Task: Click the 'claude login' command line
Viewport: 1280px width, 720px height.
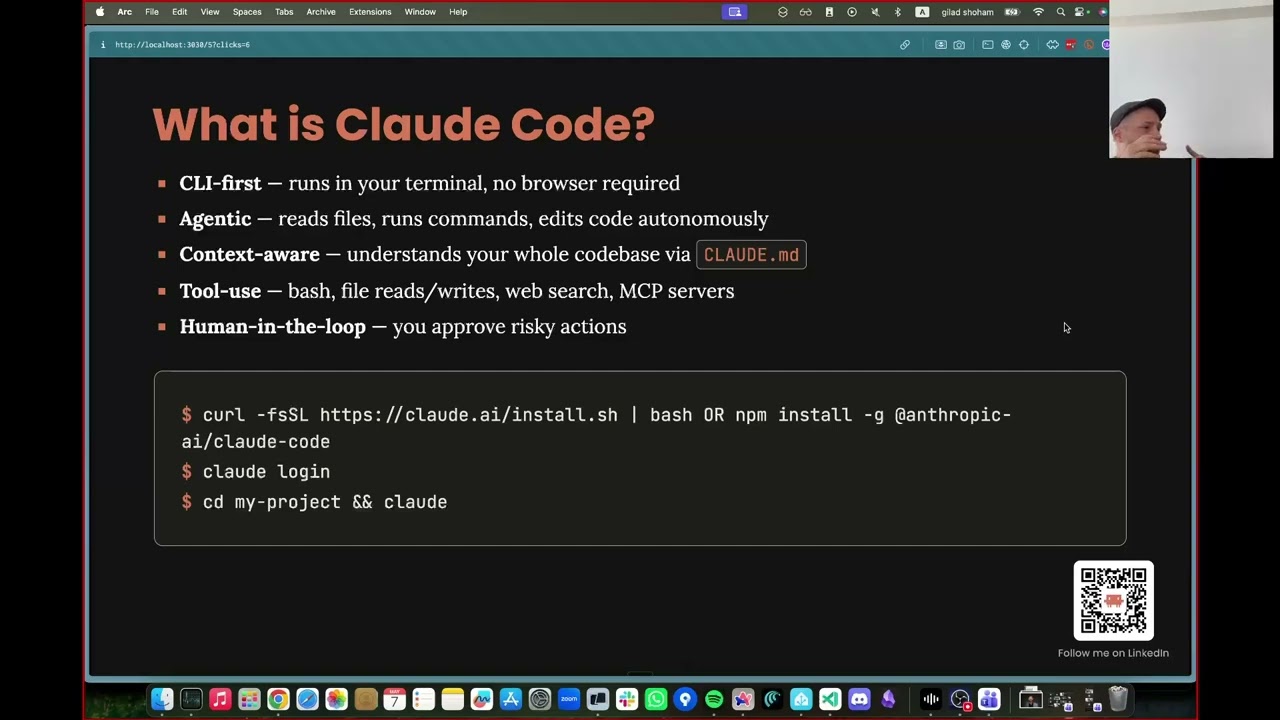Action: [256, 471]
